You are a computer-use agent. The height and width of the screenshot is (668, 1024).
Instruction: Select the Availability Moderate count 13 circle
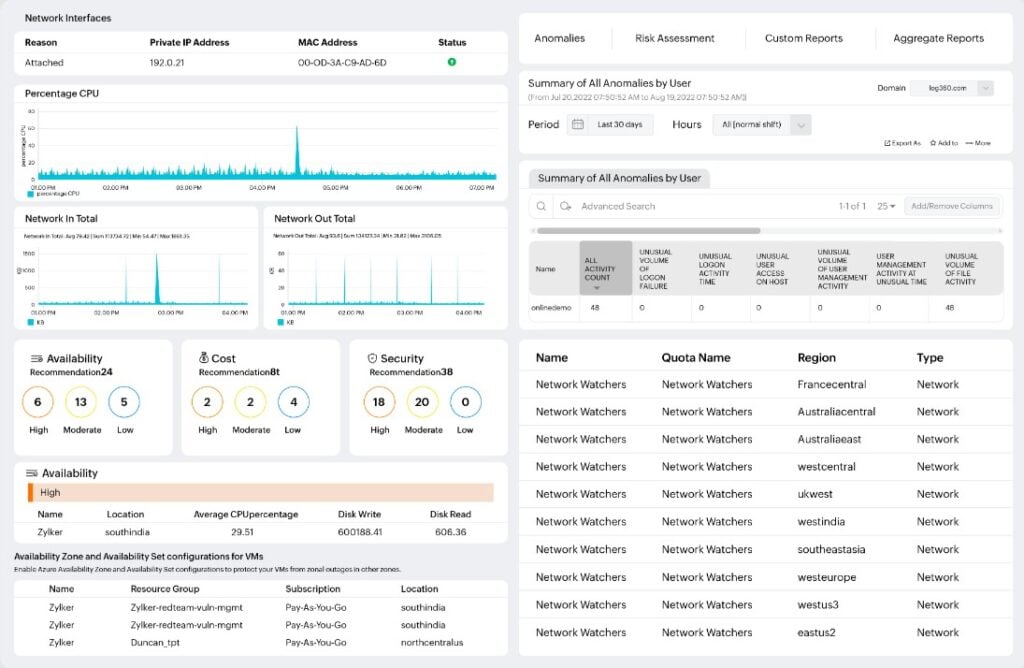click(x=81, y=402)
